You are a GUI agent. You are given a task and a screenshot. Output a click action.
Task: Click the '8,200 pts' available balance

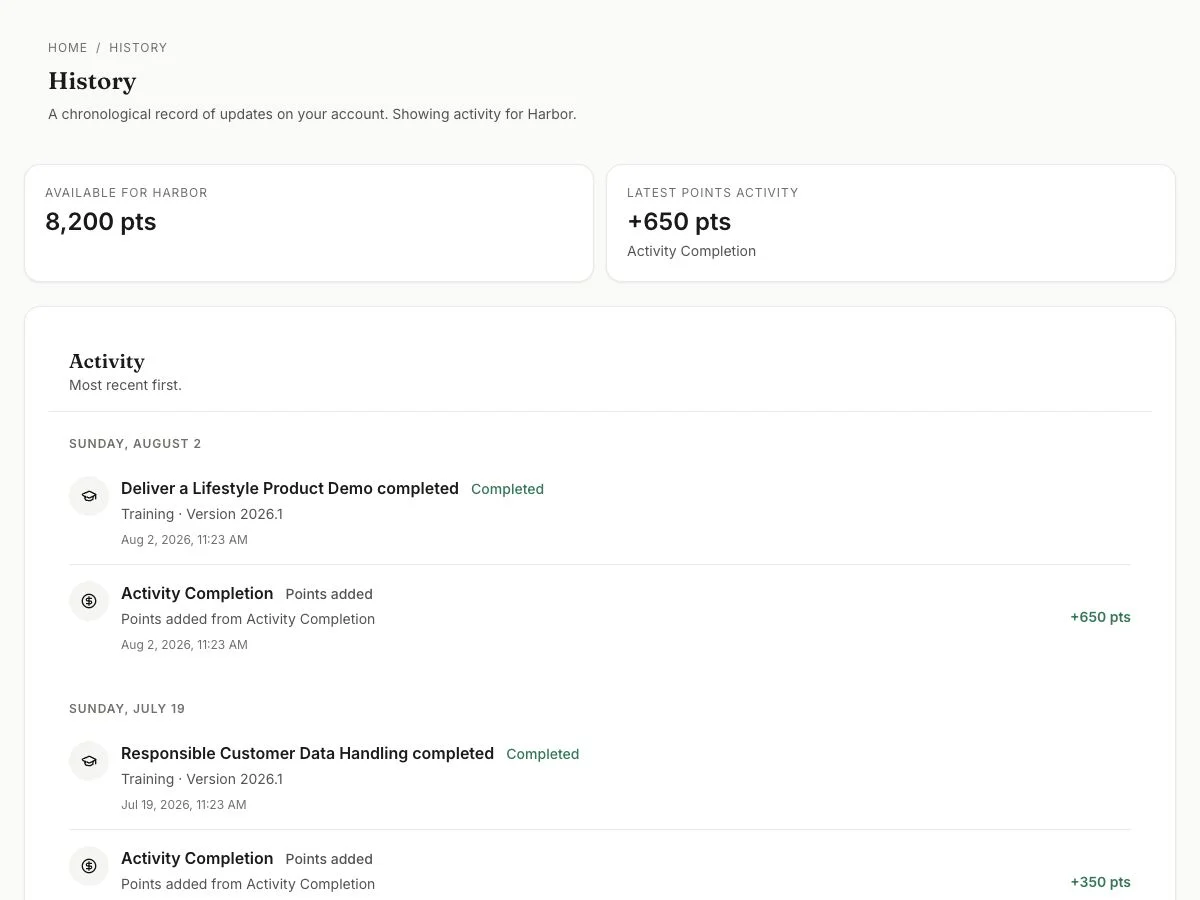101,222
